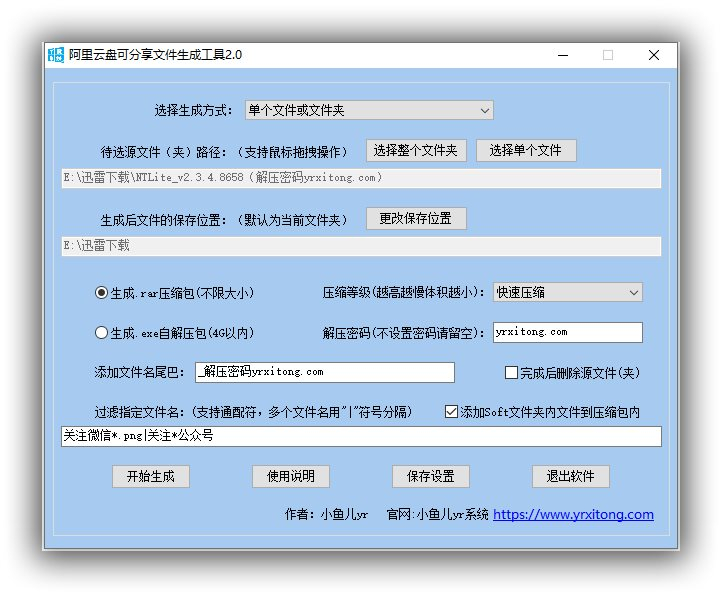Click the source file path field
Screen dimensions: 722x593
pos(361,178)
